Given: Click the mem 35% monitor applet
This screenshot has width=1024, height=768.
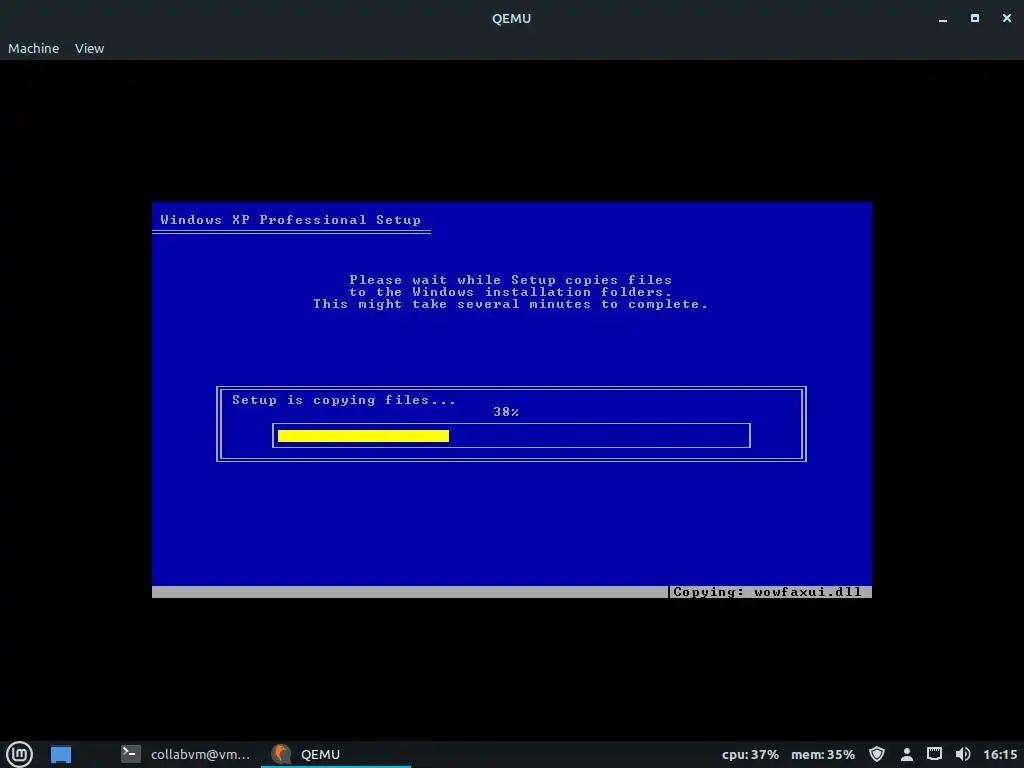Looking at the screenshot, I should (823, 754).
